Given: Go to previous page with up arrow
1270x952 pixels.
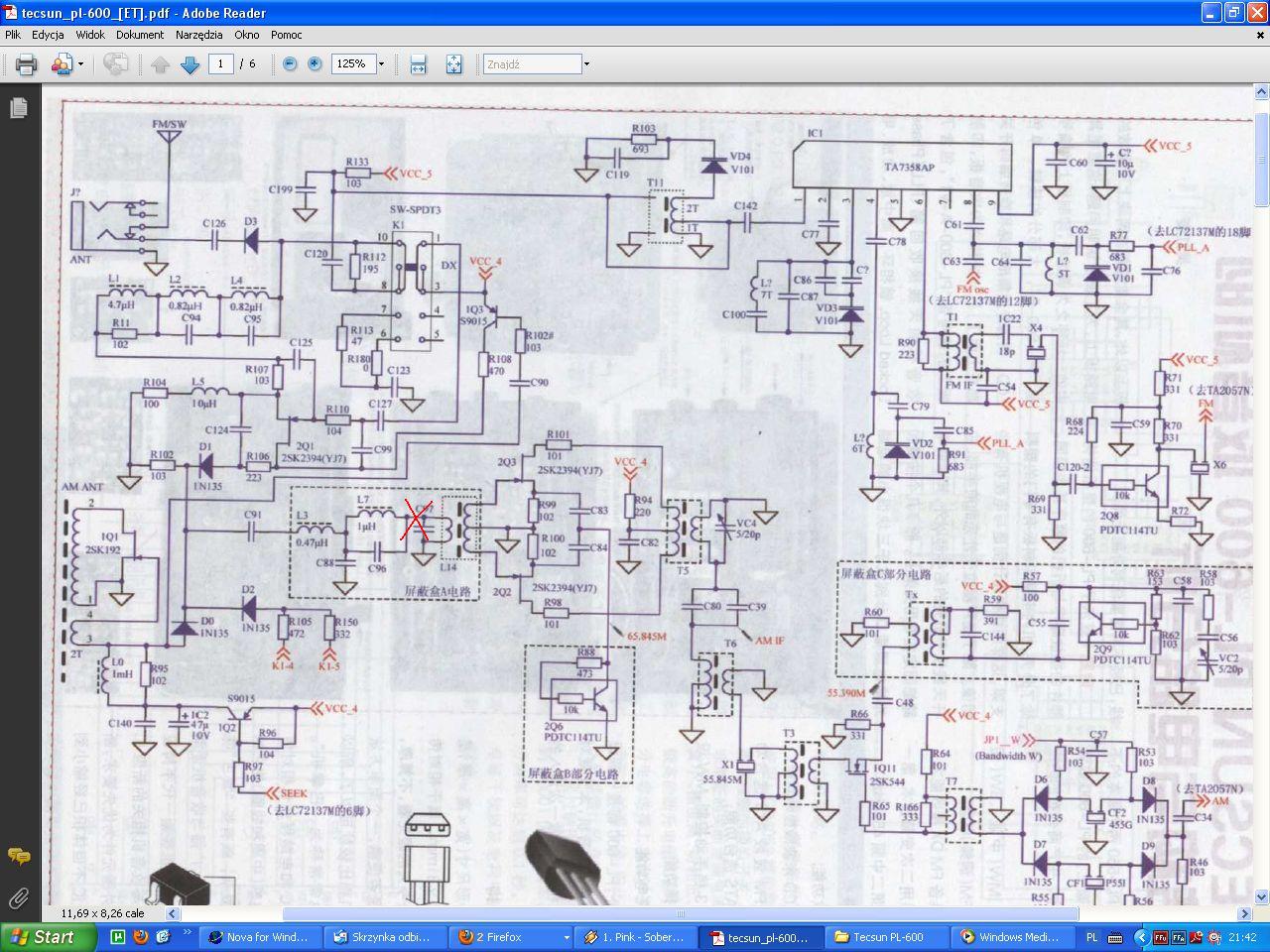Looking at the screenshot, I should pos(161,65).
